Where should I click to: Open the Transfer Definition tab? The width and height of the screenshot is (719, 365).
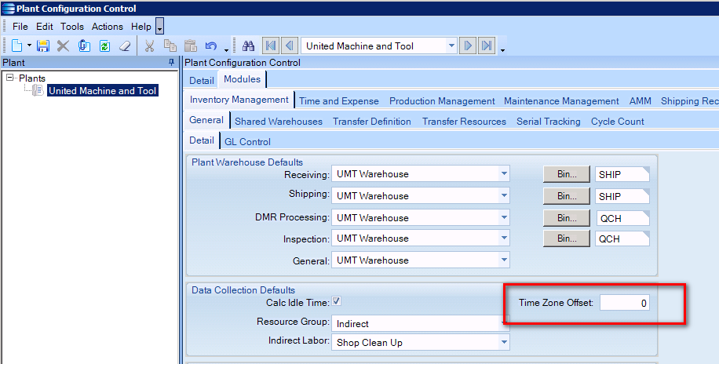click(372, 122)
